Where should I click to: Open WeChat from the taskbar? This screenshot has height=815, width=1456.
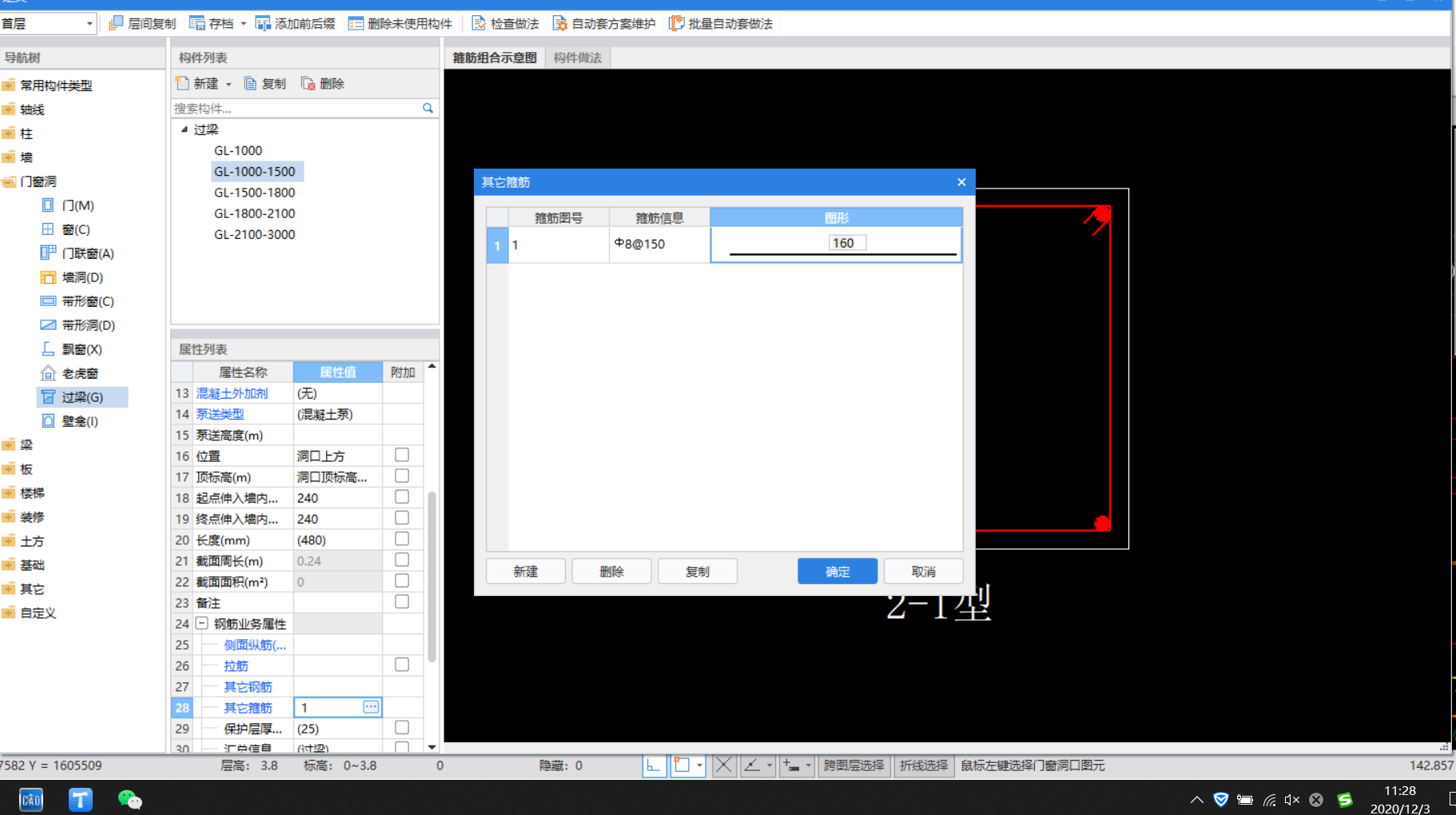coord(129,799)
